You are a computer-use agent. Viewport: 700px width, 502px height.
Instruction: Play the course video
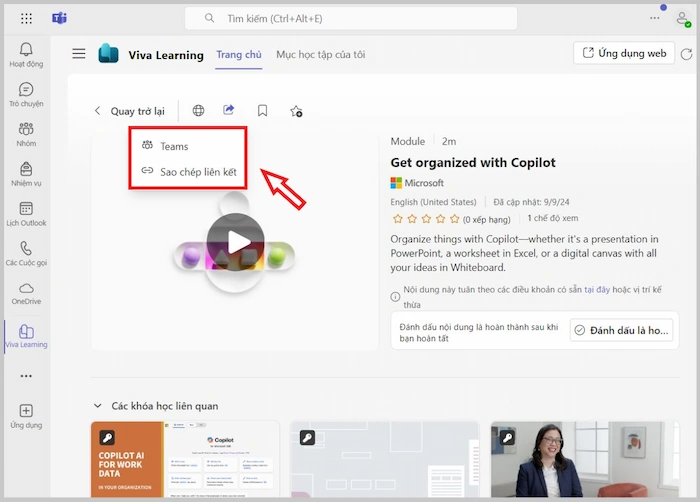236,242
